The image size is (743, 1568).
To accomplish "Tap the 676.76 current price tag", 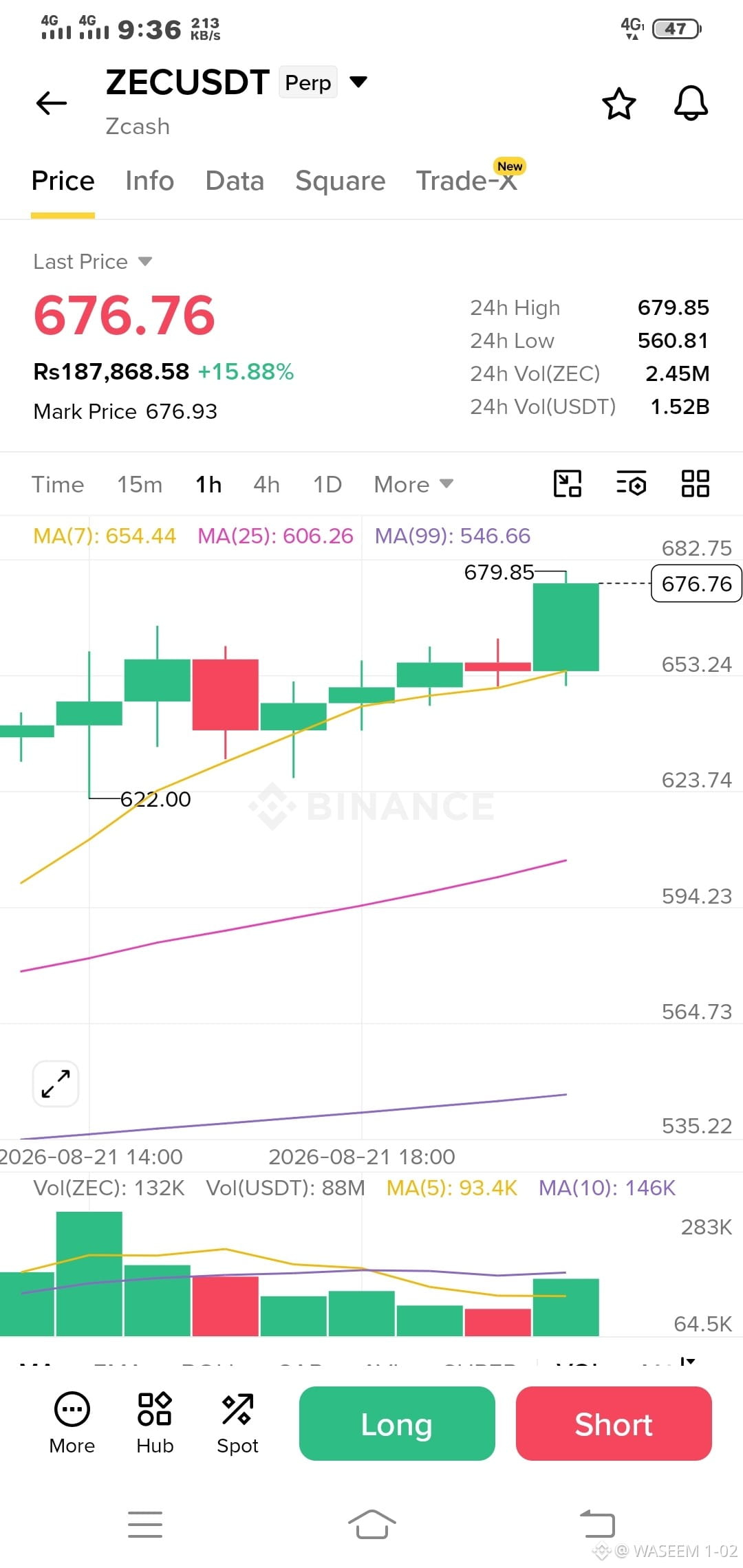I will (696, 584).
